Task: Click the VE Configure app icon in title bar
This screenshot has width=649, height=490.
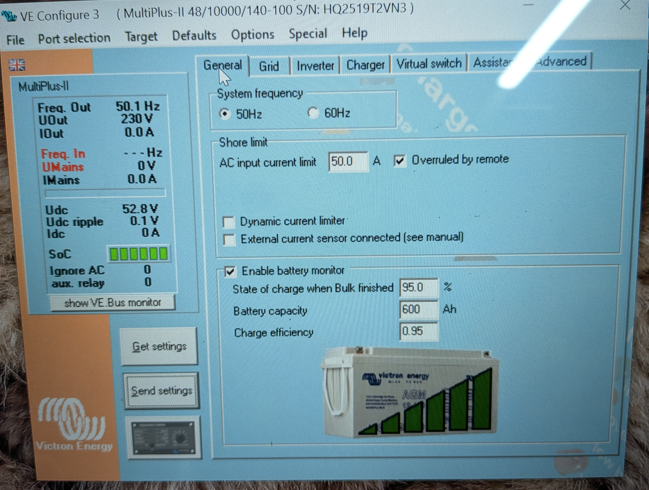Action: coord(10,16)
